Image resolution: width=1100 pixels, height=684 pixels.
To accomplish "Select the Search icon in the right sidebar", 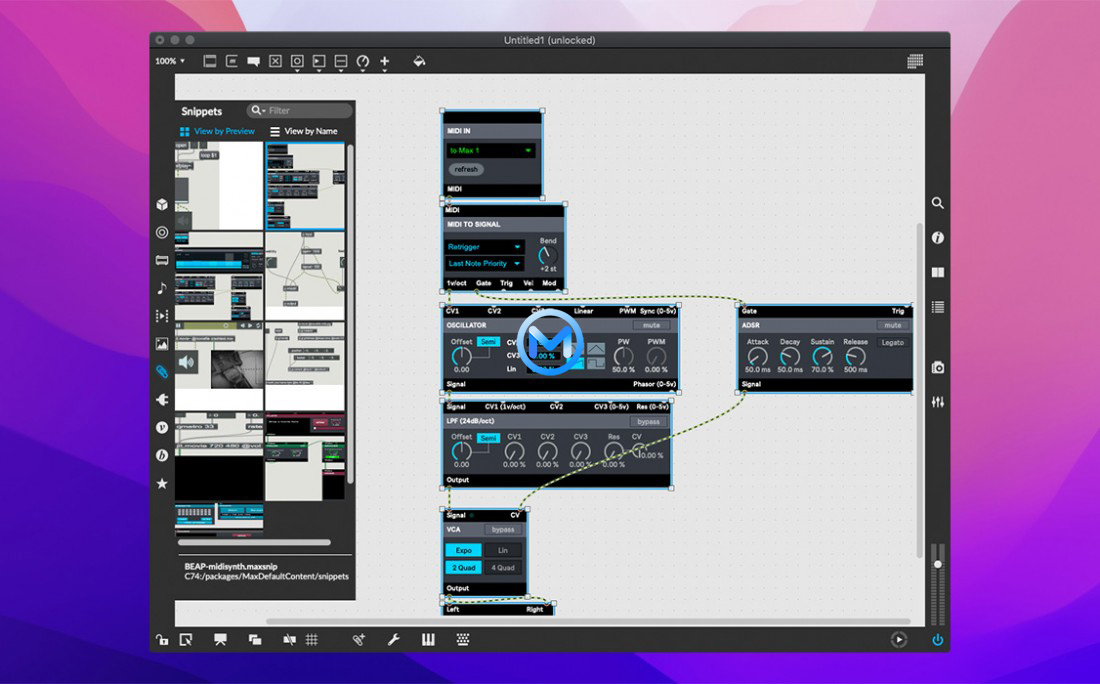I will [x=938, y=203].
